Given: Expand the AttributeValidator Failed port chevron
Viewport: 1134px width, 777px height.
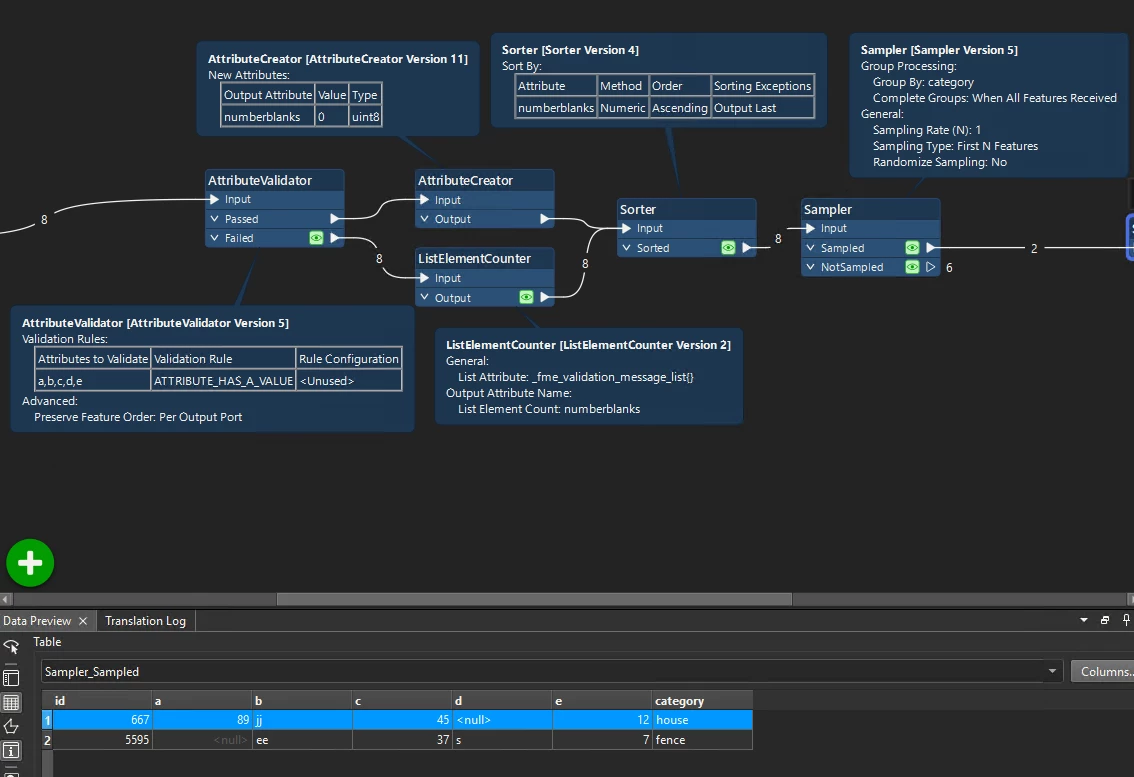Looking at the screenshot, I should [x=215, y=237].
